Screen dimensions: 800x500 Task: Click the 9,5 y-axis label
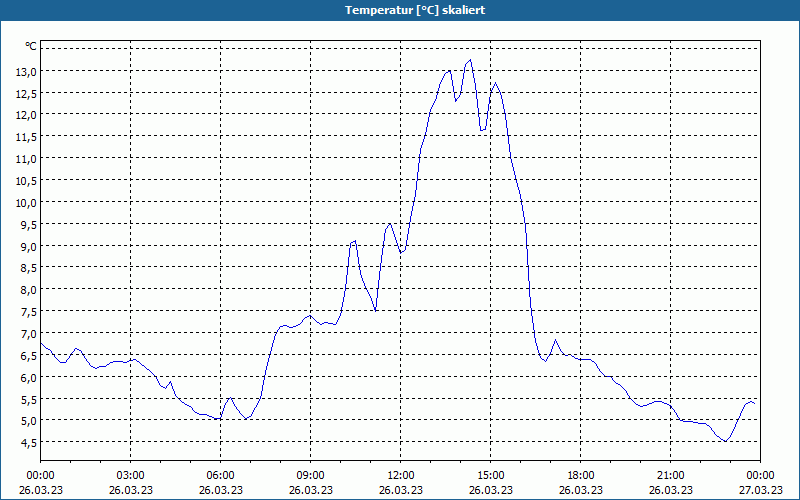[x=29, y=225]
